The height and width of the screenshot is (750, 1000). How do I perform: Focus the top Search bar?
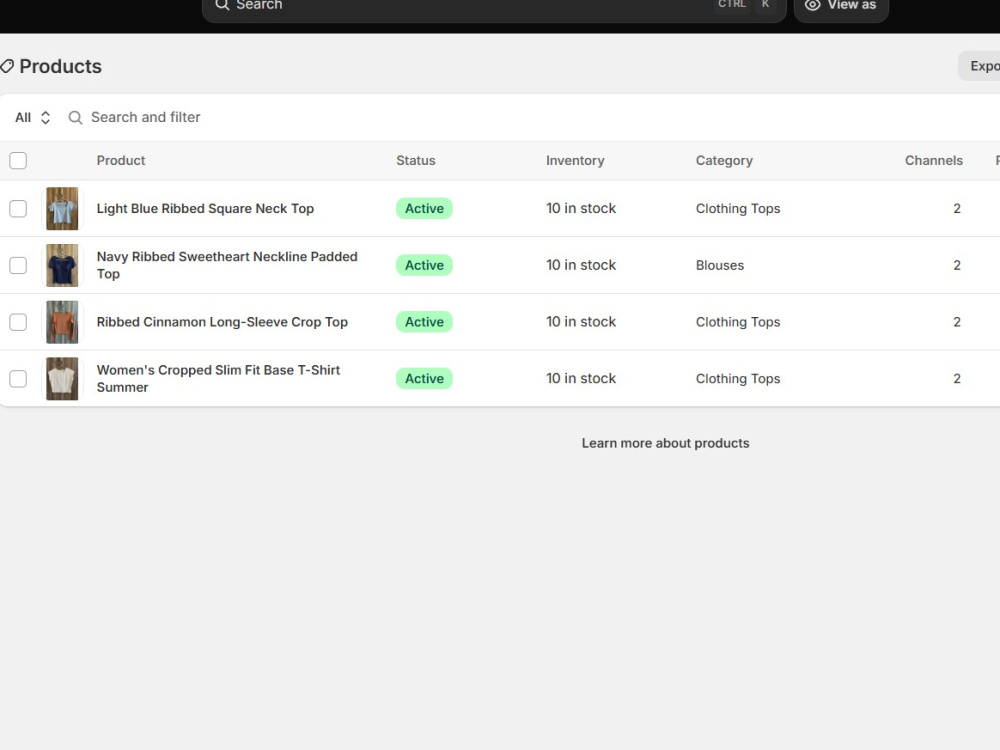pos(494,6)
